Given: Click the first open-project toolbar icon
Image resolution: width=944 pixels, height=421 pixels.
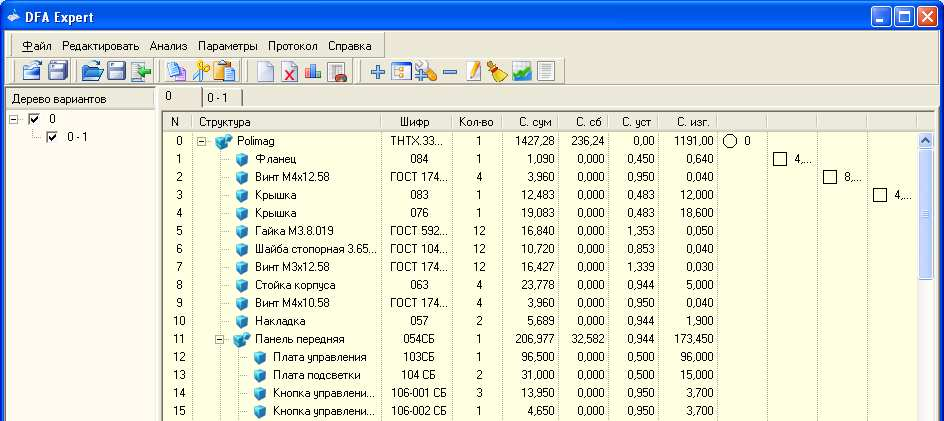Looking at the screenshot, I should (31, 71).
